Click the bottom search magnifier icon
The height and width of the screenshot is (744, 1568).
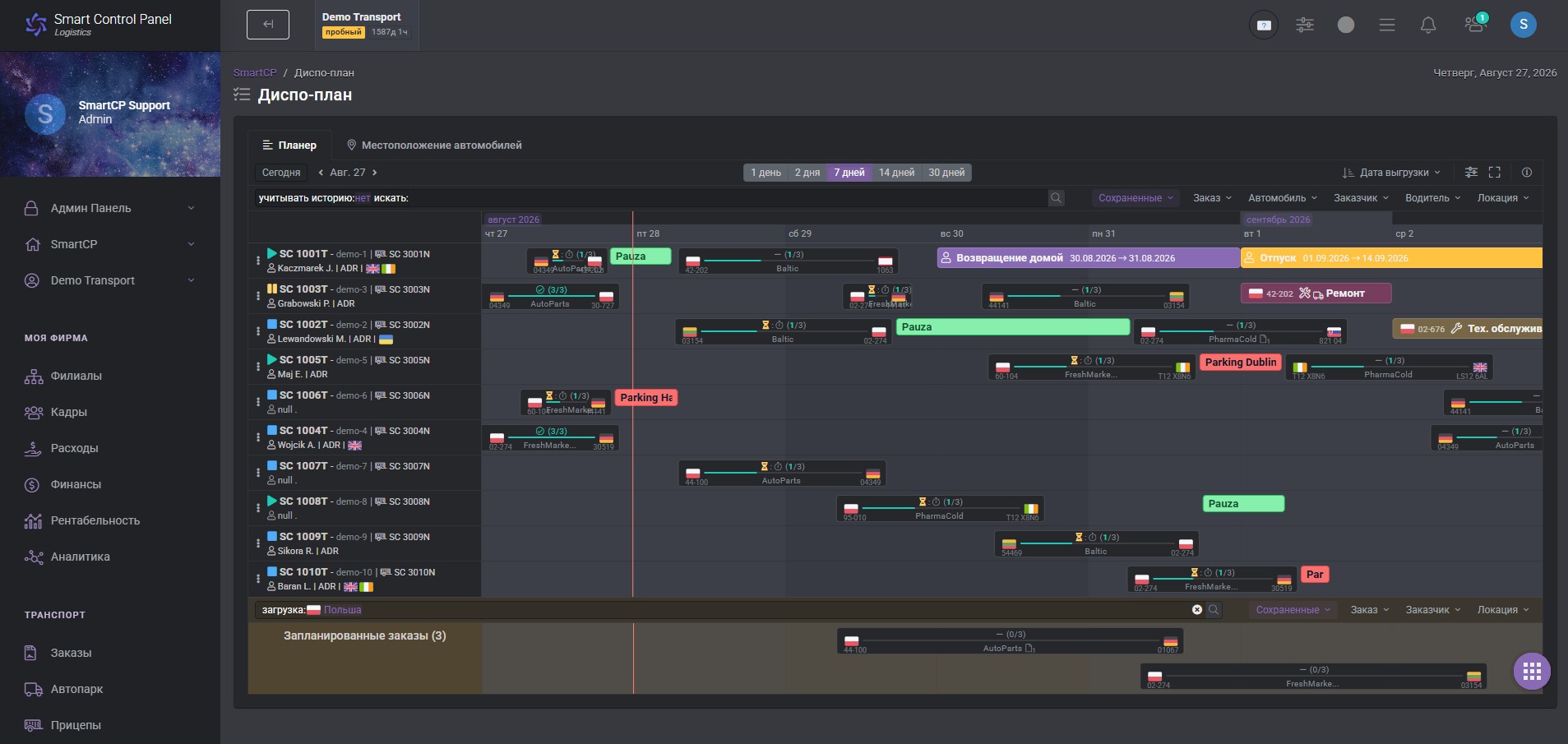(x=1214, y=610)
